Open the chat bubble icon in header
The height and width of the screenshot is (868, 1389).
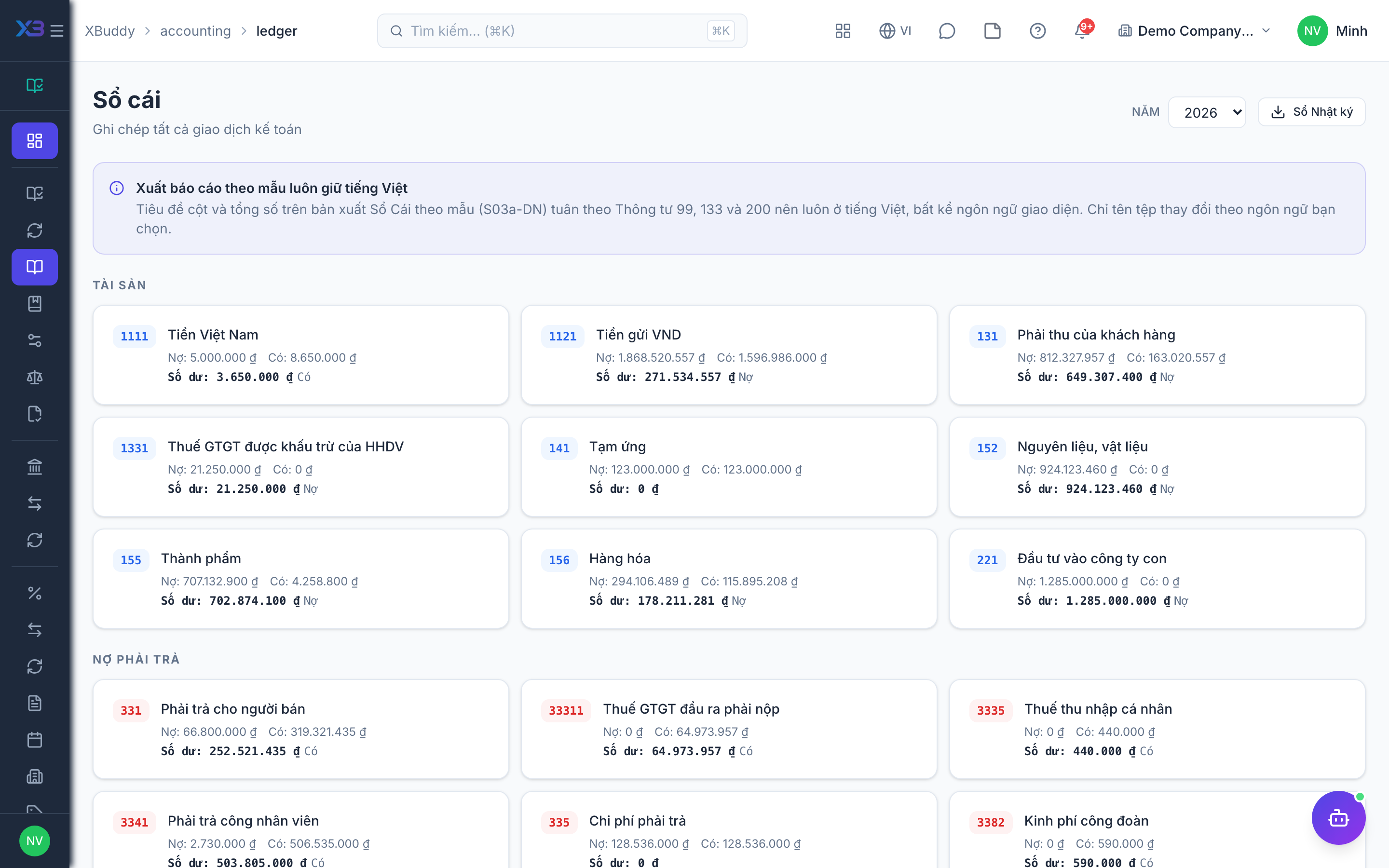(x=946, y=30)
